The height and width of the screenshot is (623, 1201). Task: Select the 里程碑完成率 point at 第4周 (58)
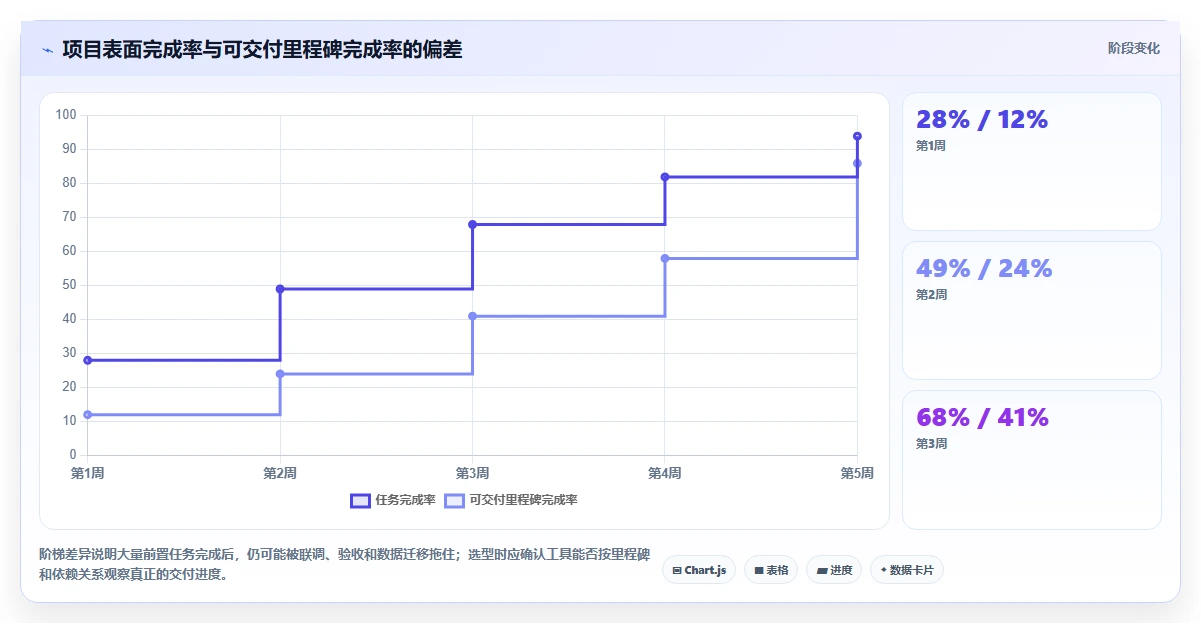click(x=665, y=258)
